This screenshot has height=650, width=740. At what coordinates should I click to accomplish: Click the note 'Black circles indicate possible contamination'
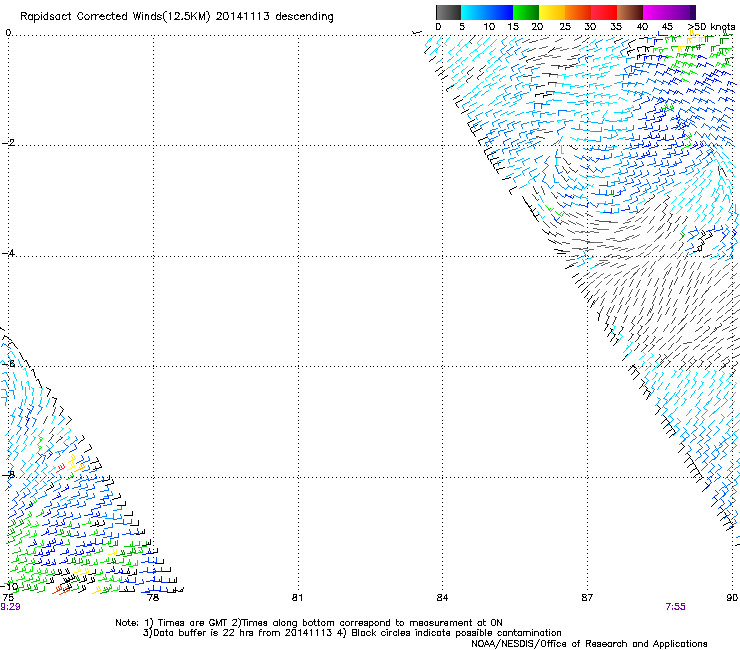pos(456,633)
